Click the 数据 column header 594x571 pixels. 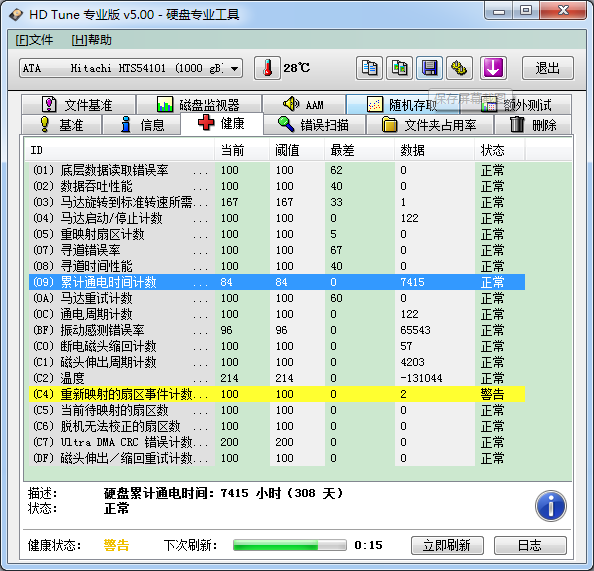click(435, 150)
